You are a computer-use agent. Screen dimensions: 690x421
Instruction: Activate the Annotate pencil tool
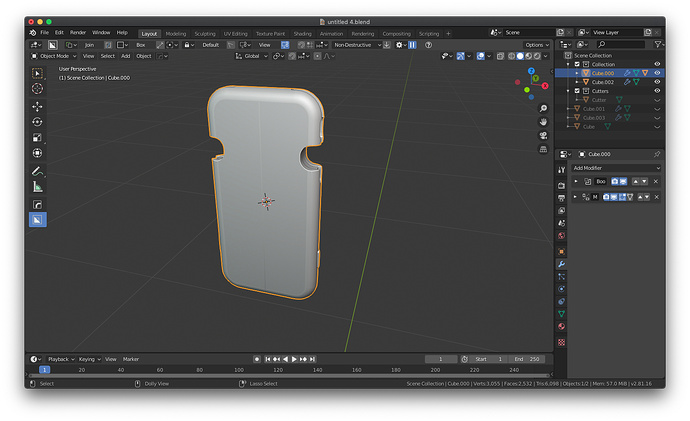[37, 171]
